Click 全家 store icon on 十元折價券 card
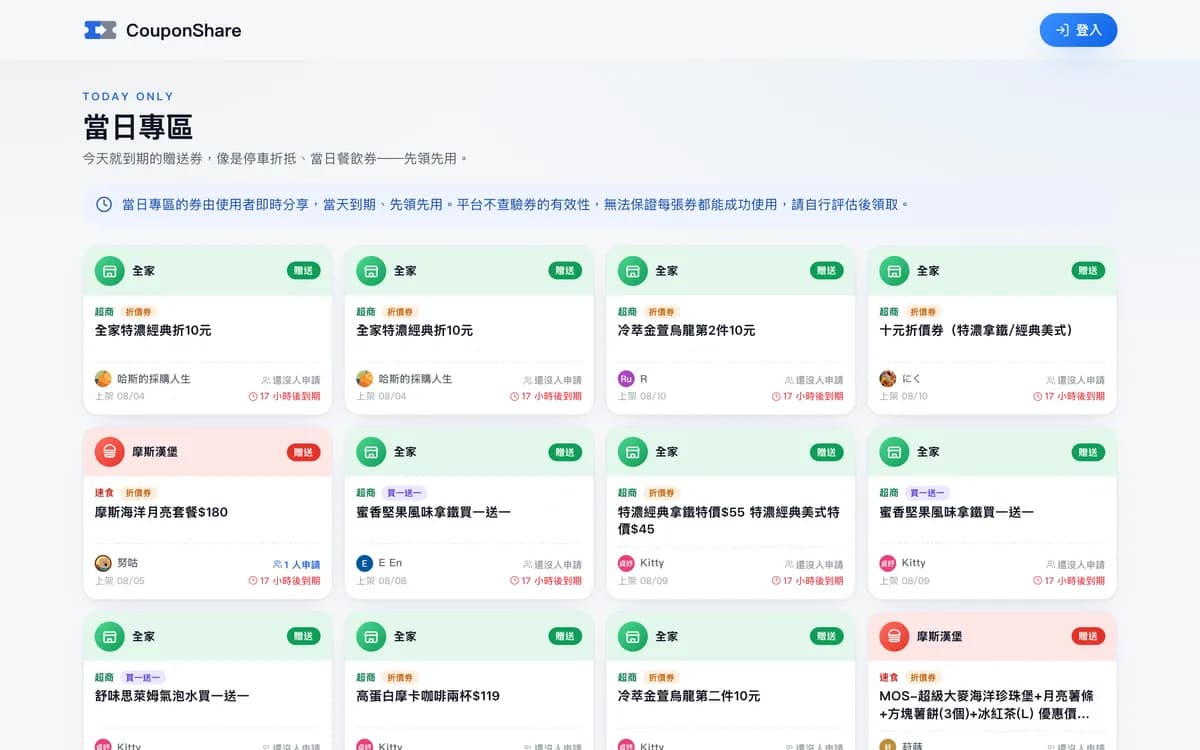This screenshot has width=1200, height=750. point(894,271)
